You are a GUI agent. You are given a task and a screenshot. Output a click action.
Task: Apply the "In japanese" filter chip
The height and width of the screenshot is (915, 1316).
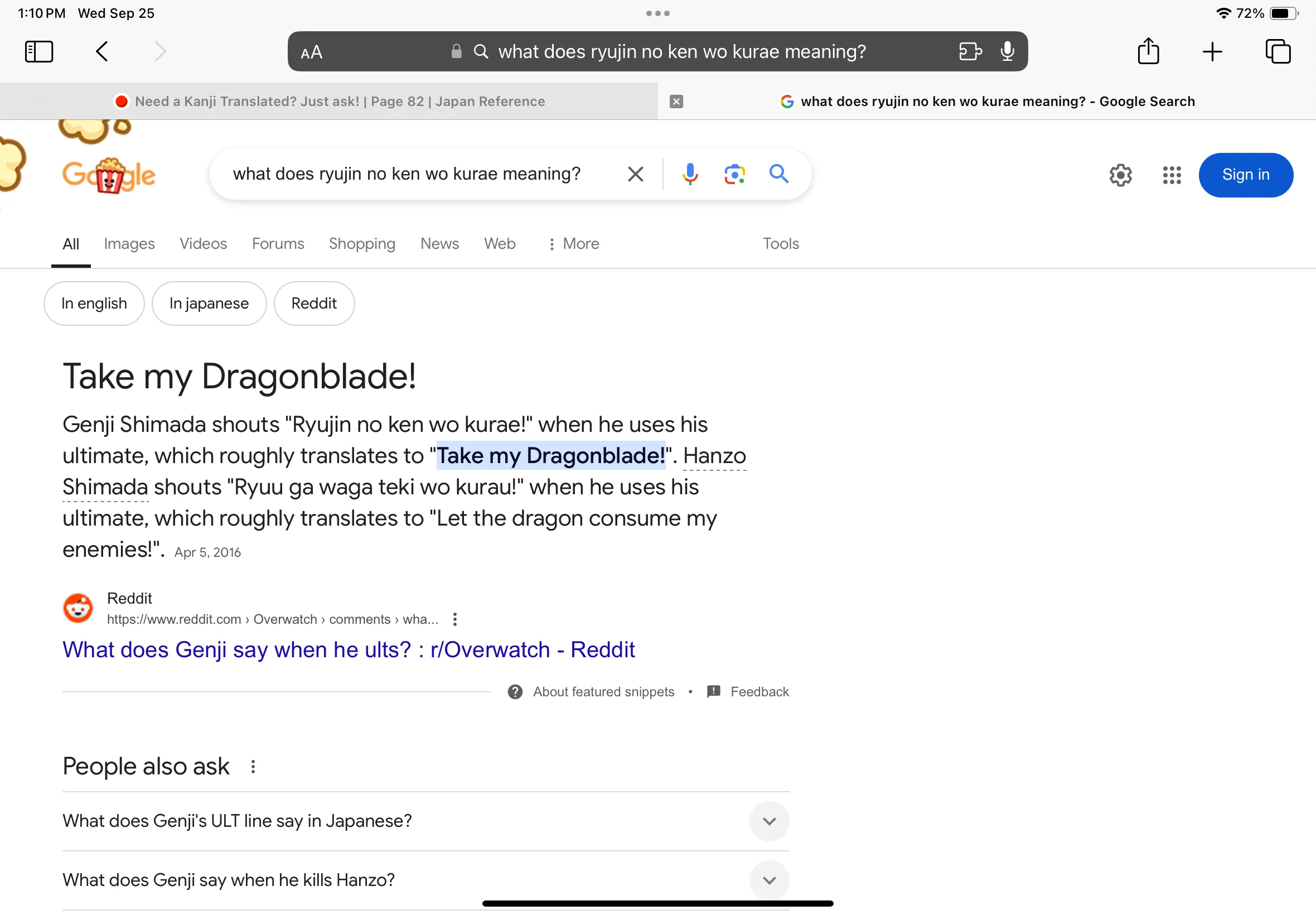209,304
